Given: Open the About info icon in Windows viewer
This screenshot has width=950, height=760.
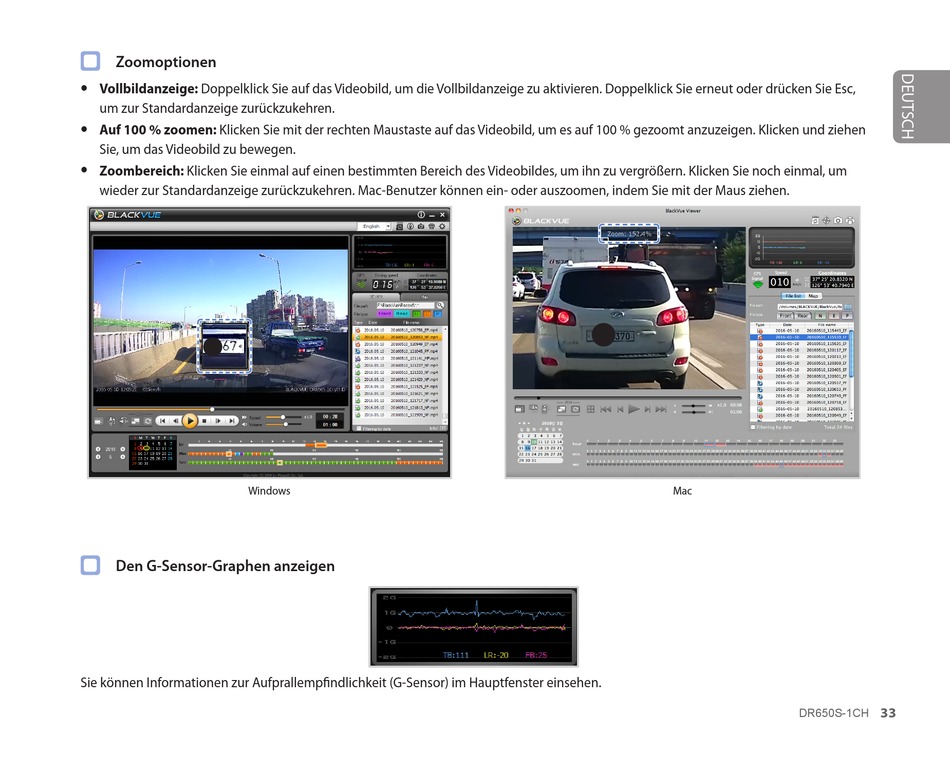Looking at the screenshot, I should (421, 215).
